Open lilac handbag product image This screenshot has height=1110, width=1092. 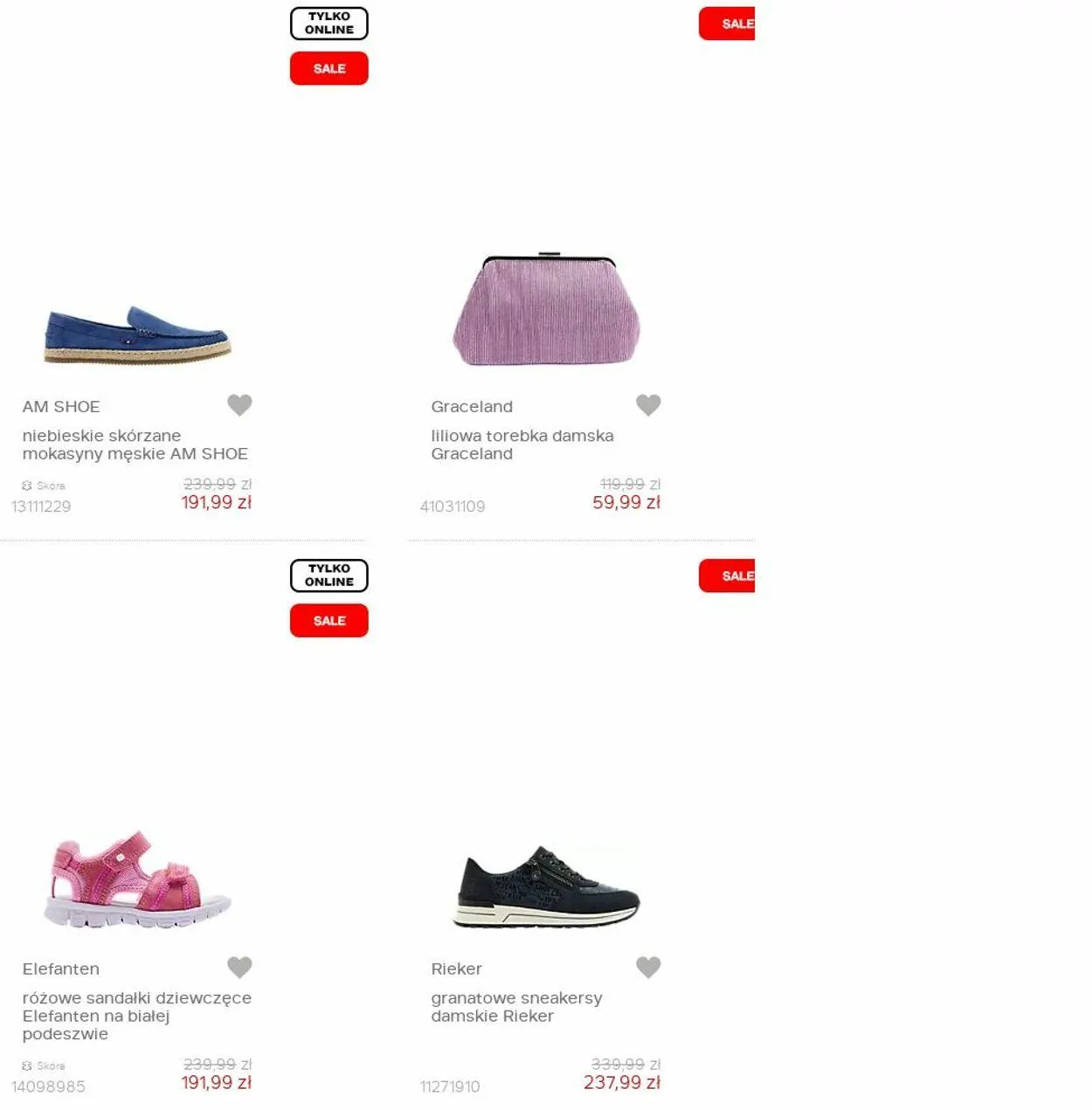547,309
